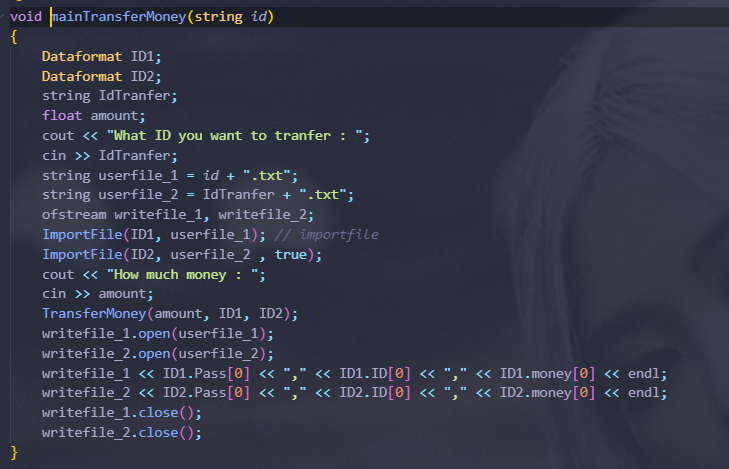Click 'ID2.ID[0]' in the writefile_2 output line
Viewport: 729px width, 469px height.
click(375, 393)
